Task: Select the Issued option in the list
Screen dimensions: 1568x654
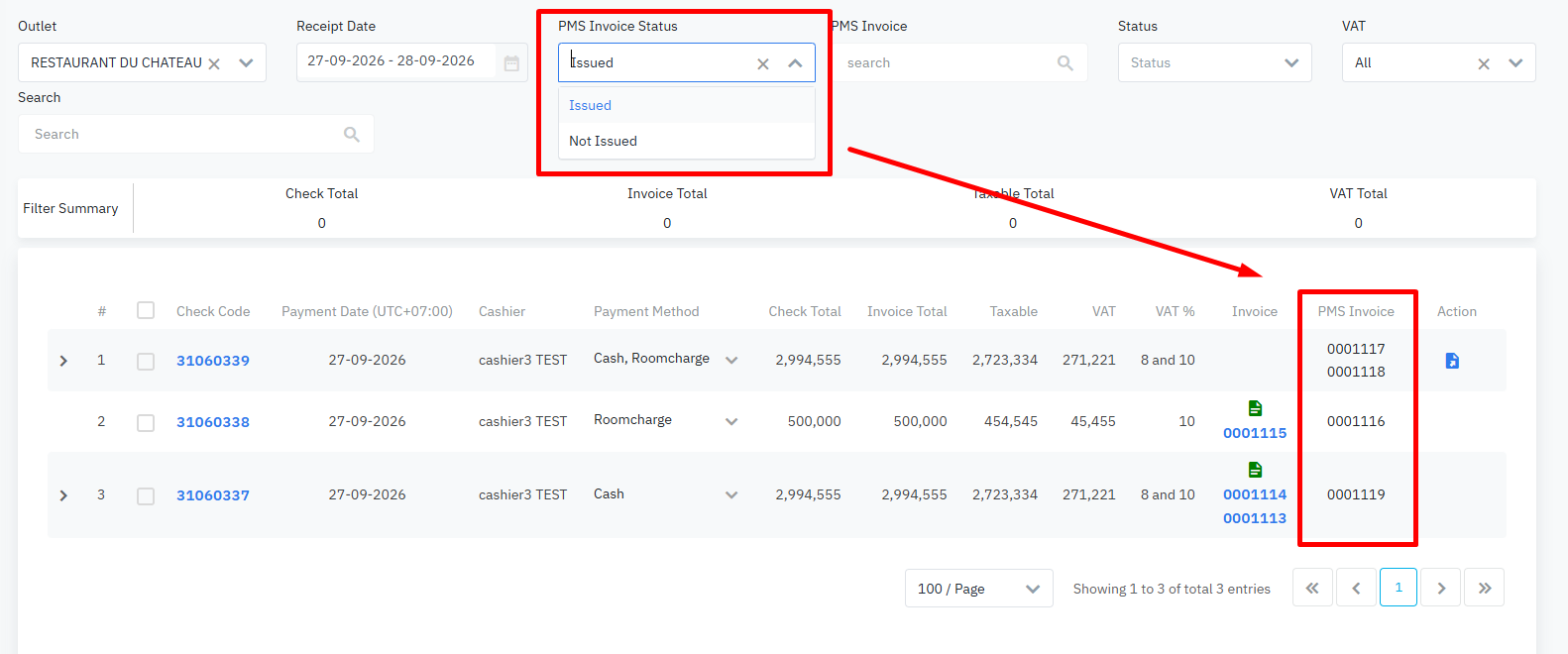Action: pyautogui.click(x=686, y=105)
